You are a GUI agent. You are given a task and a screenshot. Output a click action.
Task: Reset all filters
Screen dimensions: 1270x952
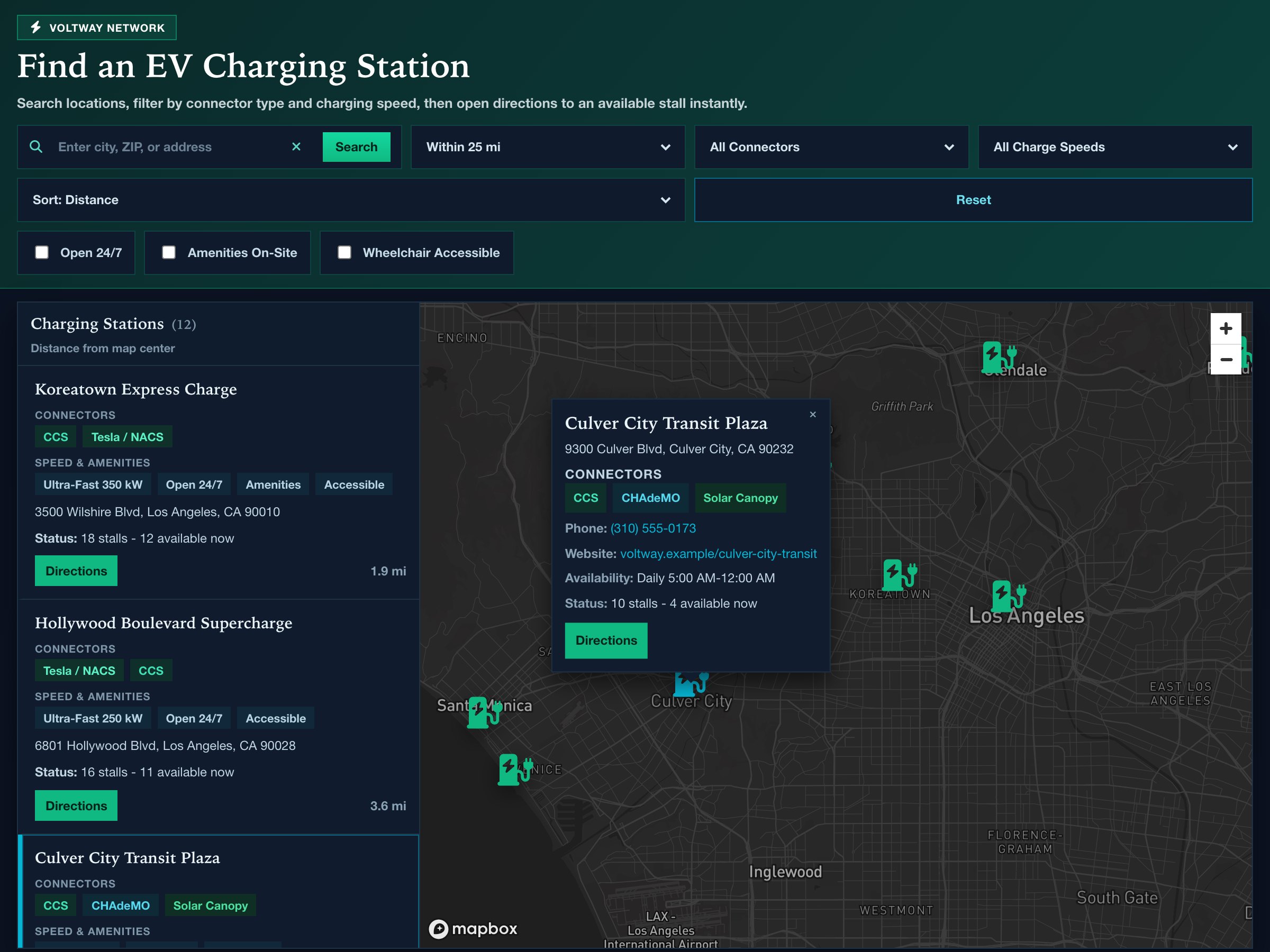click(973, 200)
